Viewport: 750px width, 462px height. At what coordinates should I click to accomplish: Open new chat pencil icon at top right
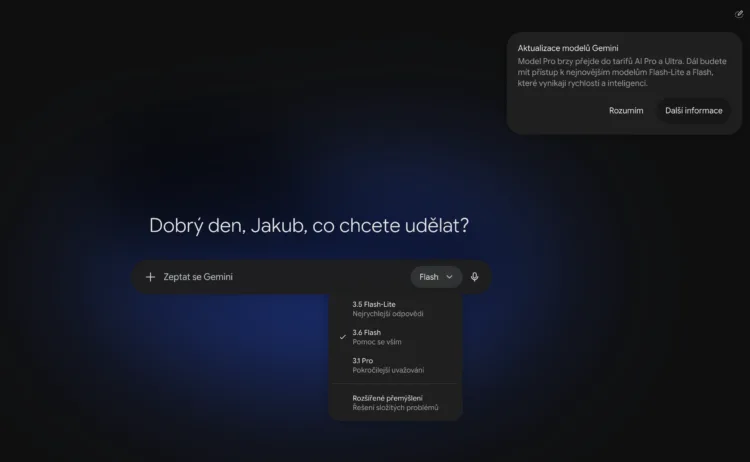739,14
